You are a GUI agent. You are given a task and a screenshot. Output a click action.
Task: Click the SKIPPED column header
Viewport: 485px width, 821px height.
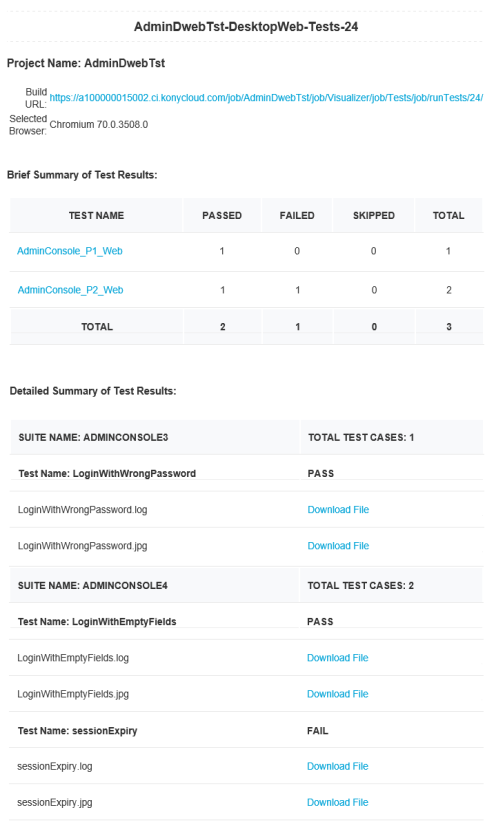click(x=374, y=216)
